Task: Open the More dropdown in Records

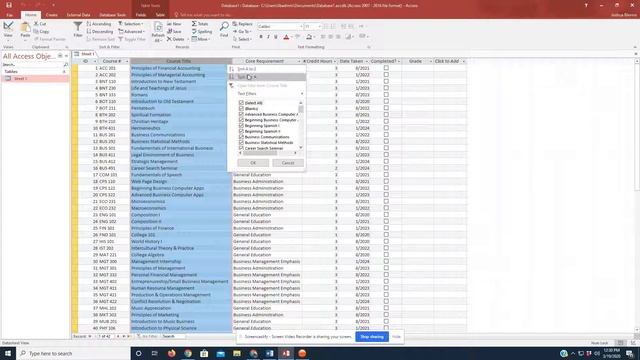Action: click(x=201, y=39)
